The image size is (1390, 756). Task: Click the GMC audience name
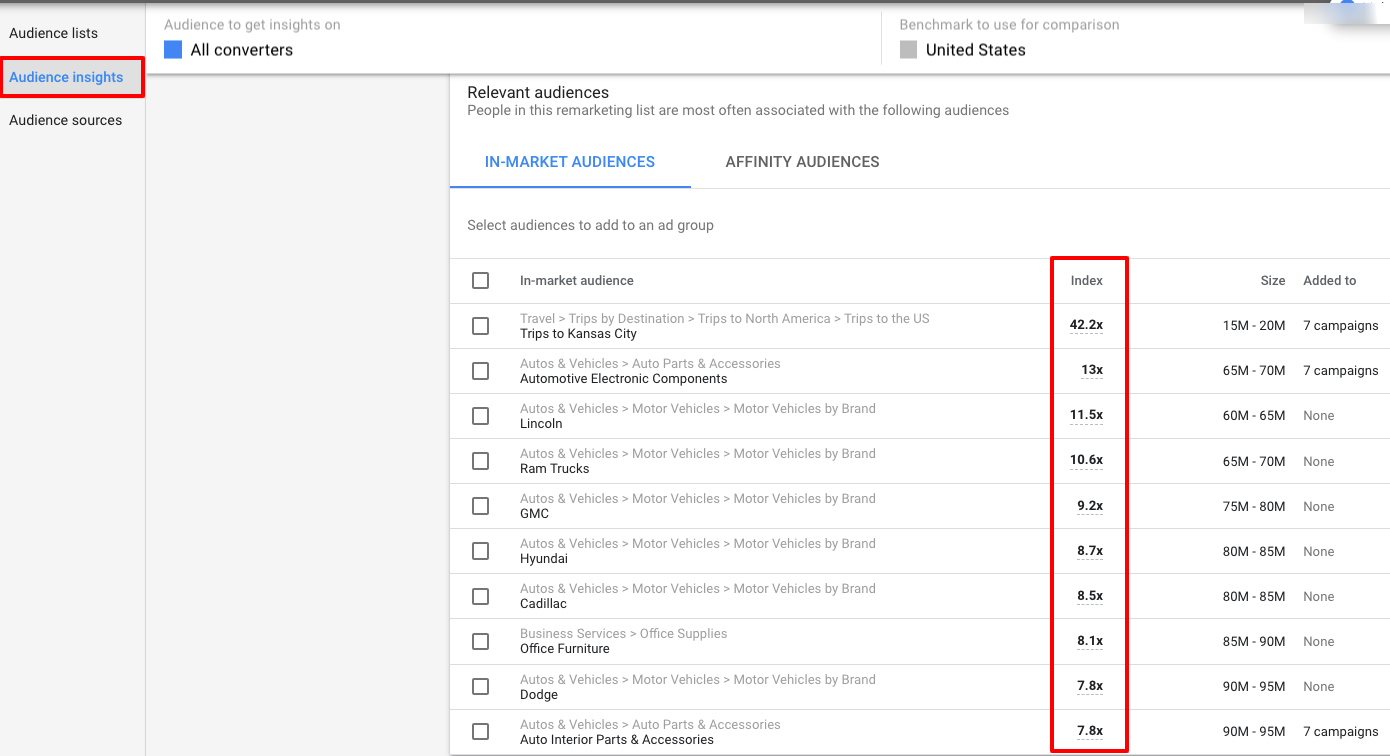pyautogui.click(x=535, y=514)
